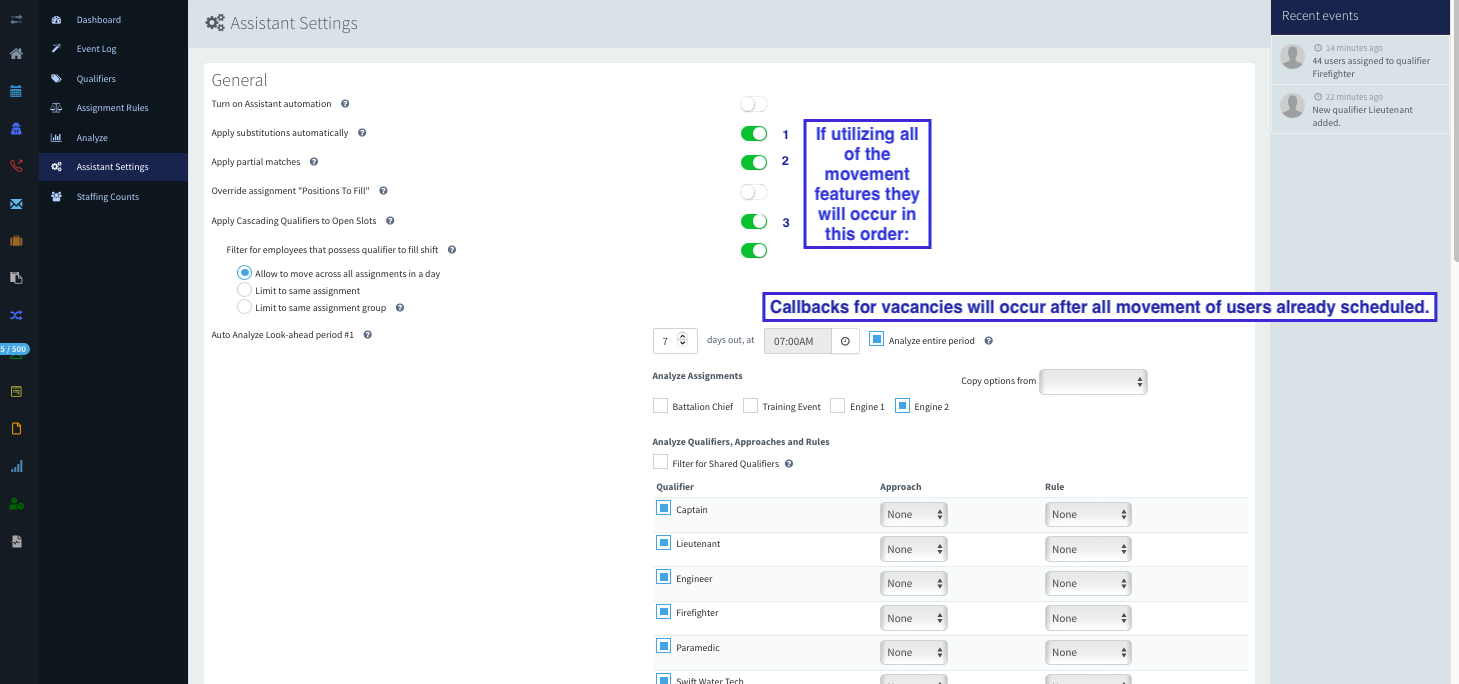Open the Copy options from dropdown
This screenshot has height=684, width=1459.
click(x=1094, y=382)
